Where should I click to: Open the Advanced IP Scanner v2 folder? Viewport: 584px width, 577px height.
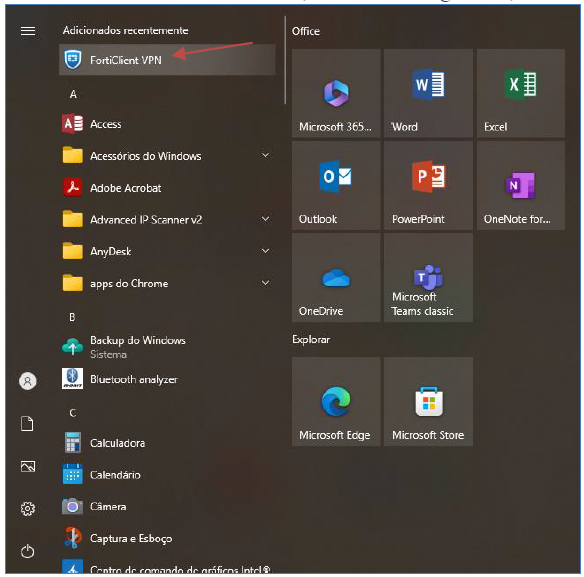click(x=167, y=220)
